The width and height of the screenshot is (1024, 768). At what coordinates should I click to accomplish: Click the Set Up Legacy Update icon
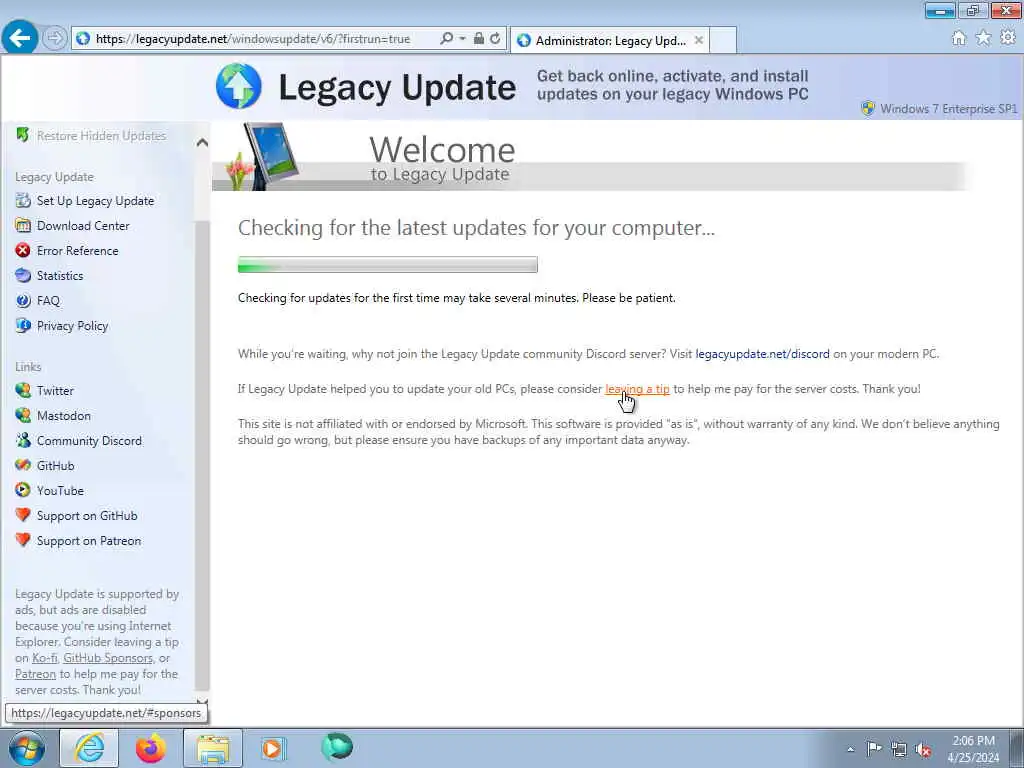(23, 200)
